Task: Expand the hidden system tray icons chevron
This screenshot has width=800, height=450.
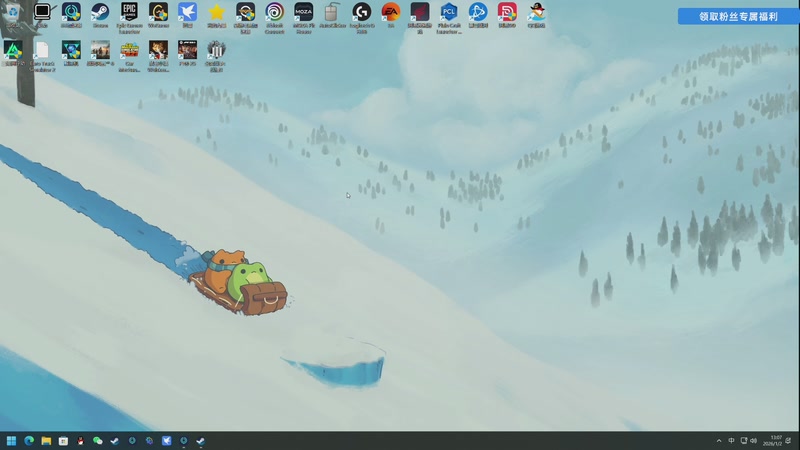Action: pos(719,441)
